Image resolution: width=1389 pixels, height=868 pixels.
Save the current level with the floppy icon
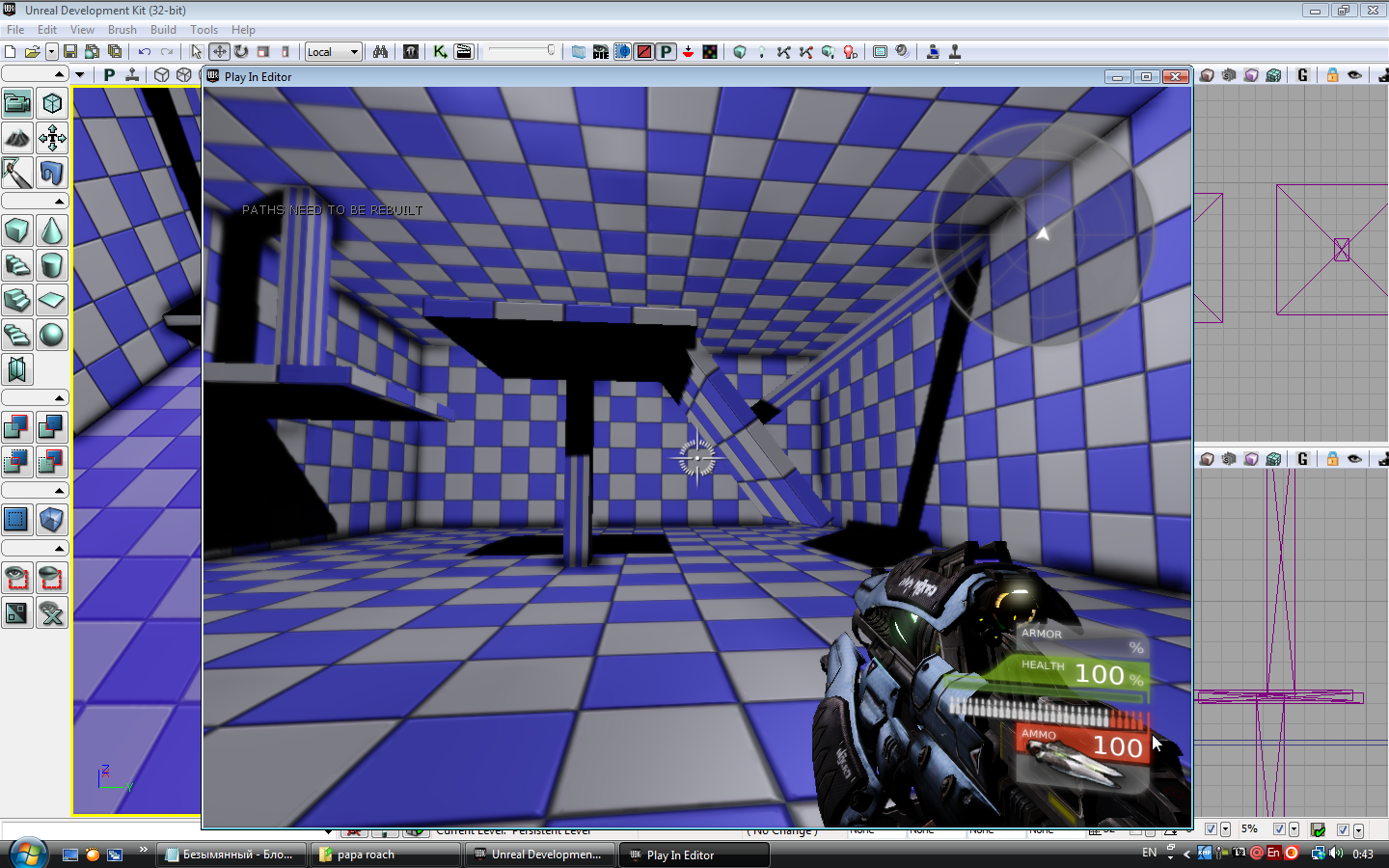[70, 52]
